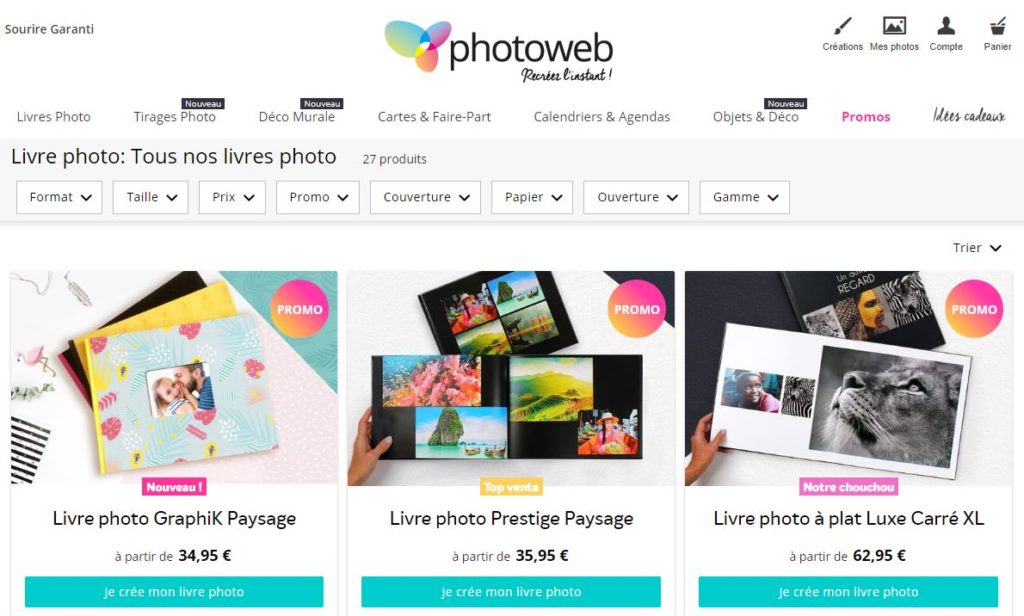
Task: Click 'Je crée mon livre photo' for Luxe Carré XL
Action: point(848,592)
